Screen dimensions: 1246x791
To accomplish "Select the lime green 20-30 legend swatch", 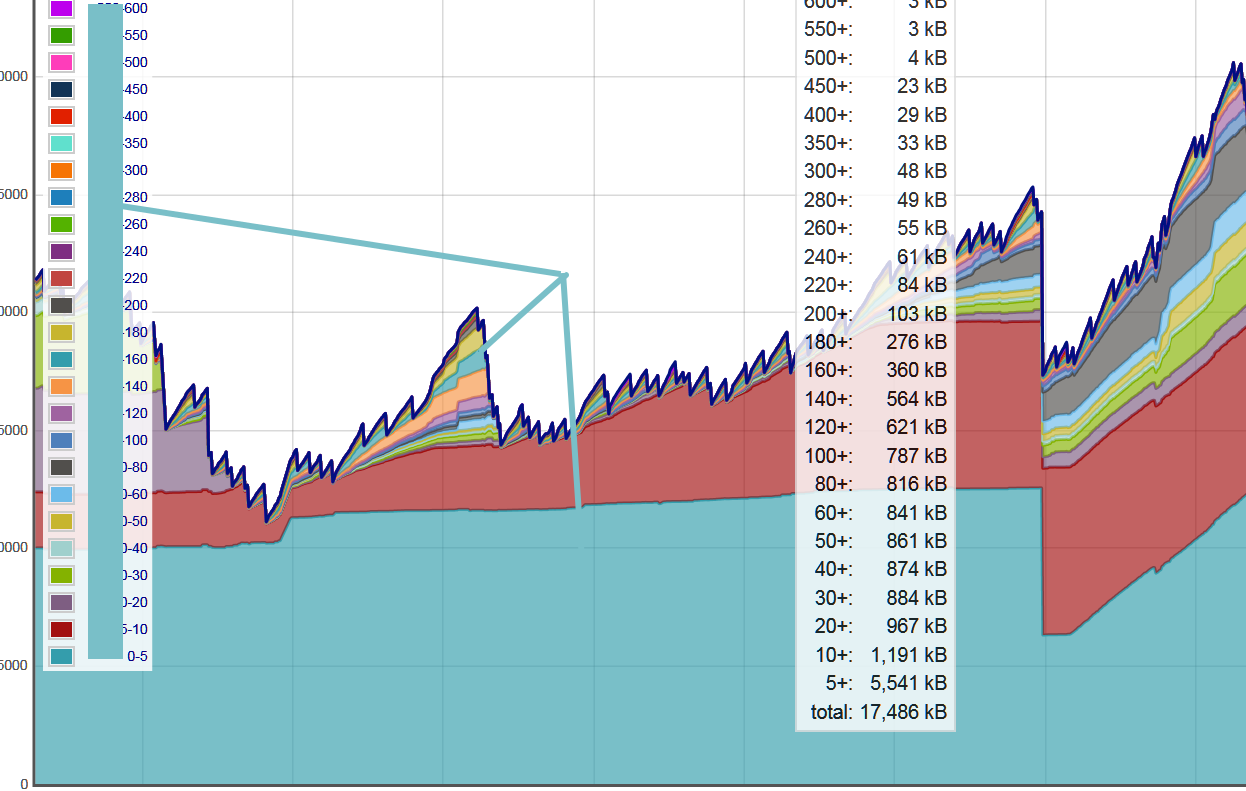I will pyautogui.click(x=61, y=576).
